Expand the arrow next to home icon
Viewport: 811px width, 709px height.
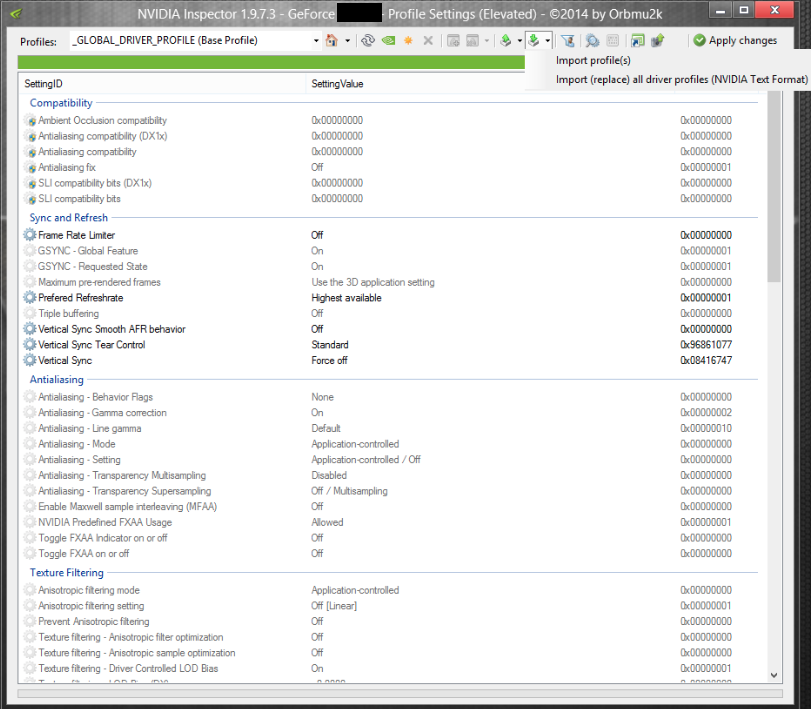pos(348,40)
